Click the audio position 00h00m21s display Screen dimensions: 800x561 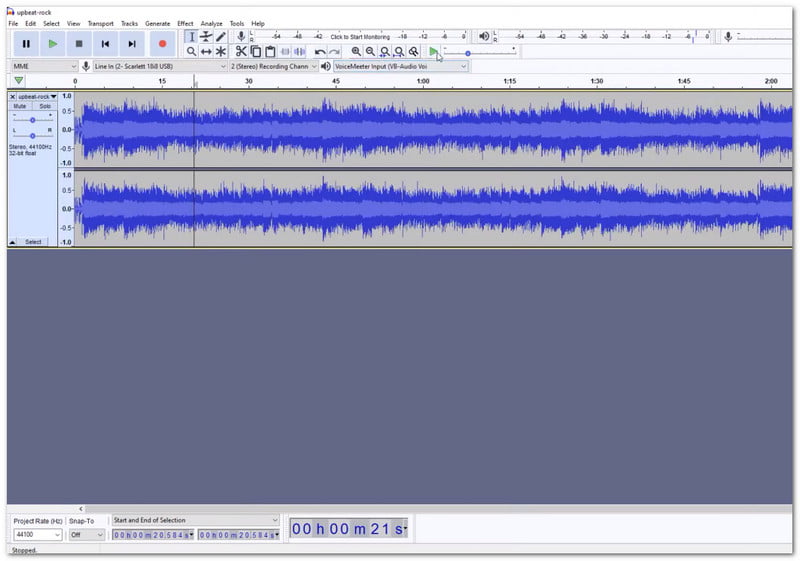348,529
